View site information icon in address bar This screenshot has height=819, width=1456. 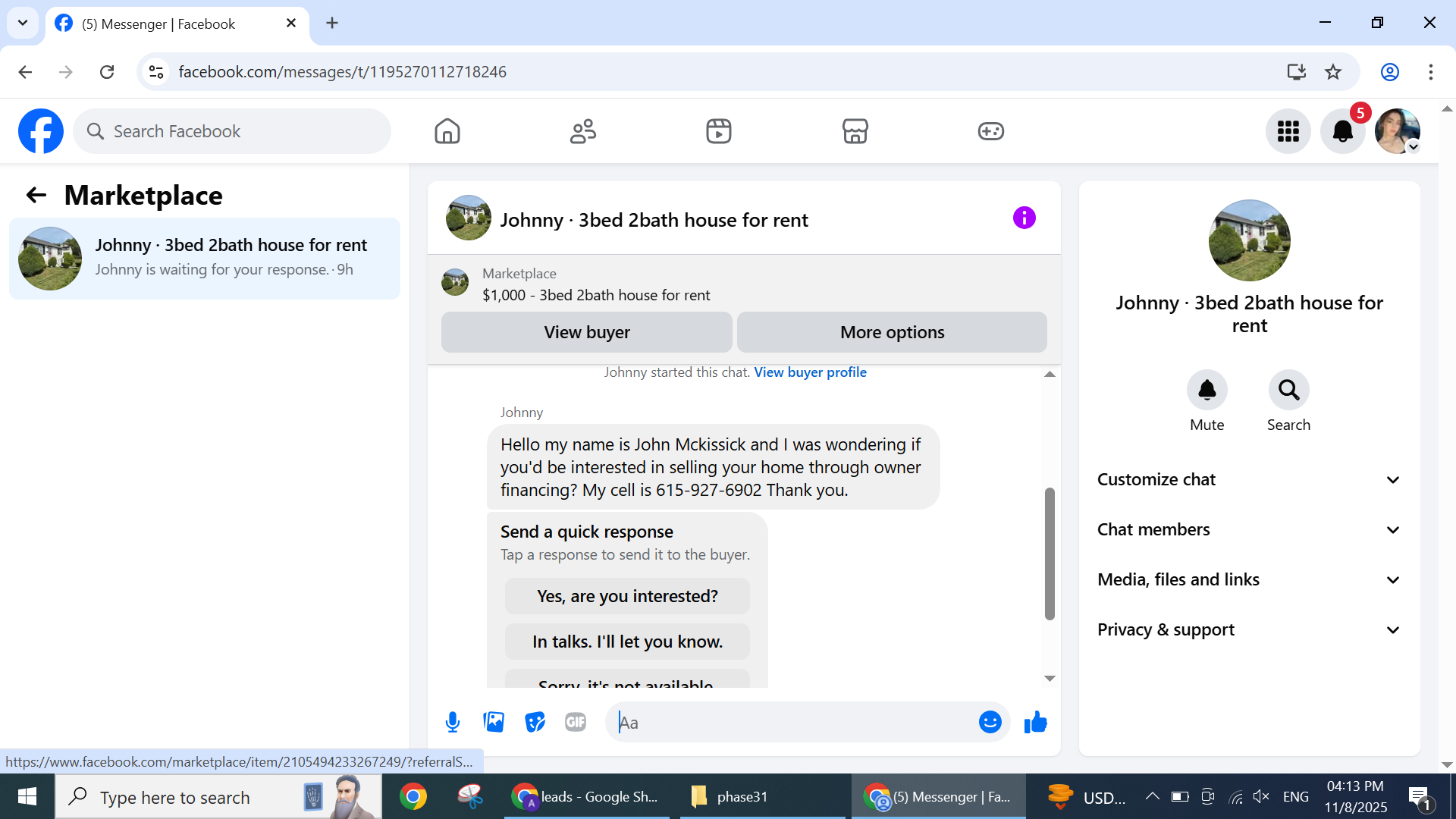click(x=156, y=72)
